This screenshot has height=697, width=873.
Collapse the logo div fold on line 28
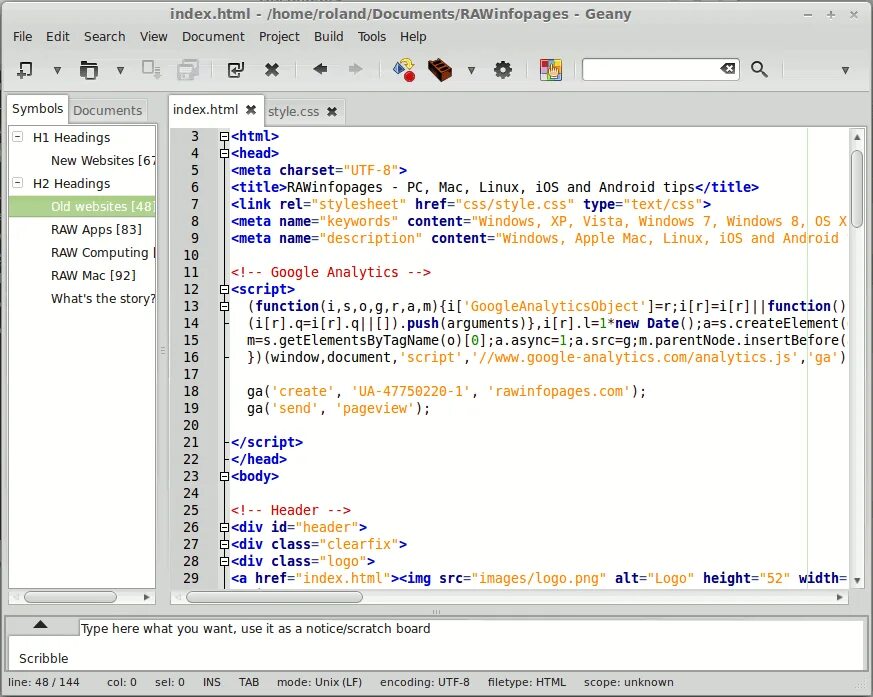(224, 561)
